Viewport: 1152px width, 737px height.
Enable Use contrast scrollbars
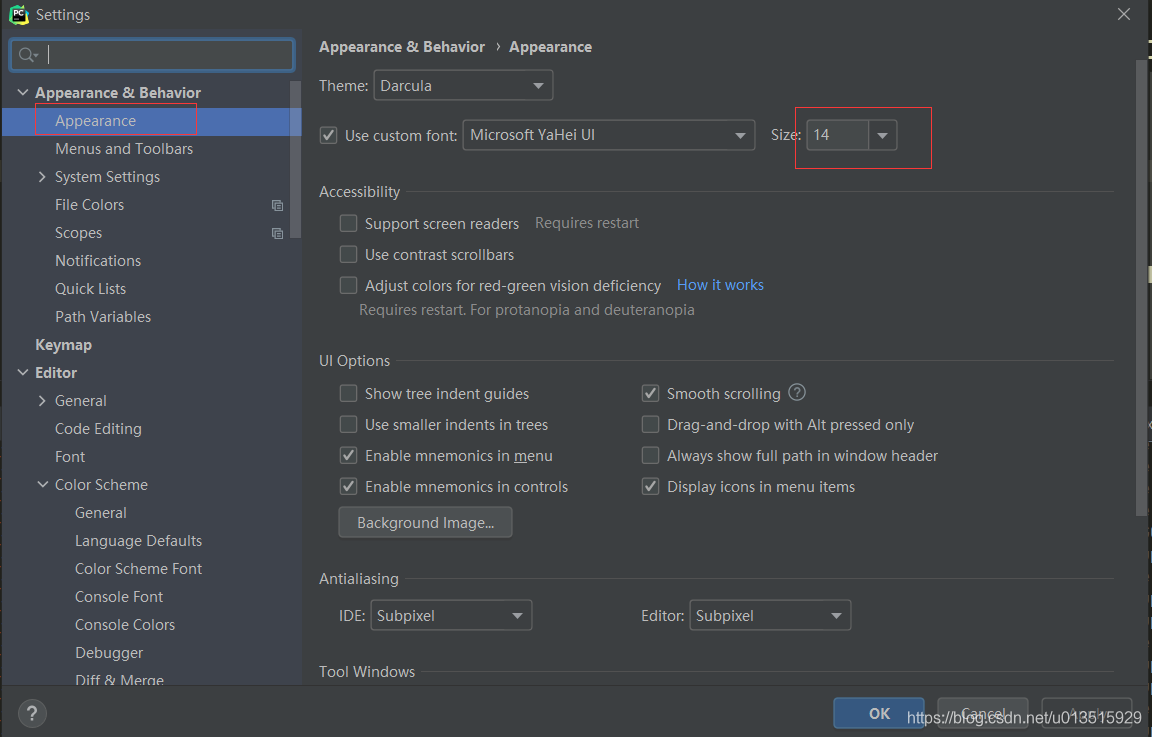(x=348, y=254)
